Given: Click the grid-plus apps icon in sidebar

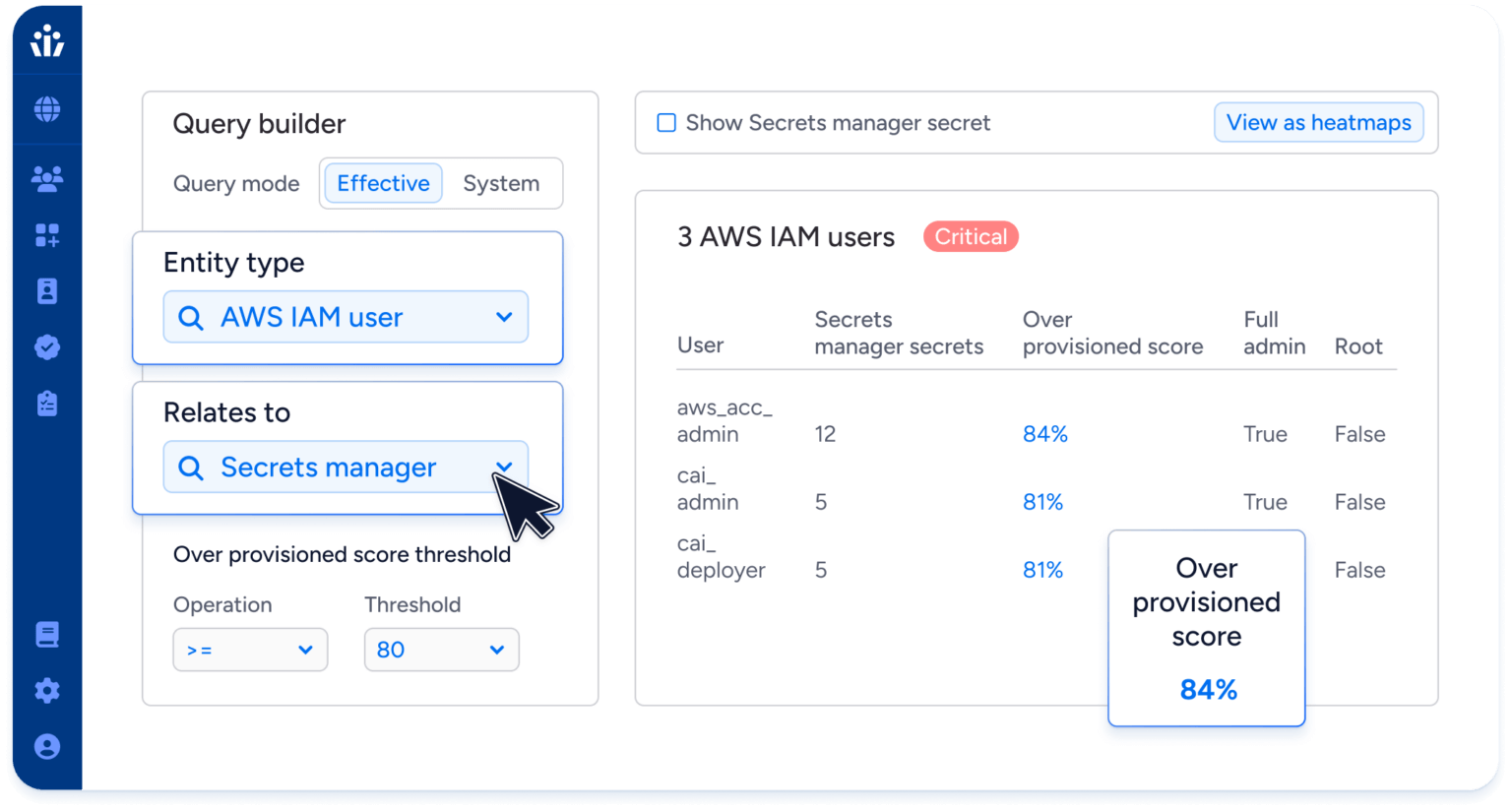Looking at the screenshot, I should pyautogui.click(x=46, y=235).
